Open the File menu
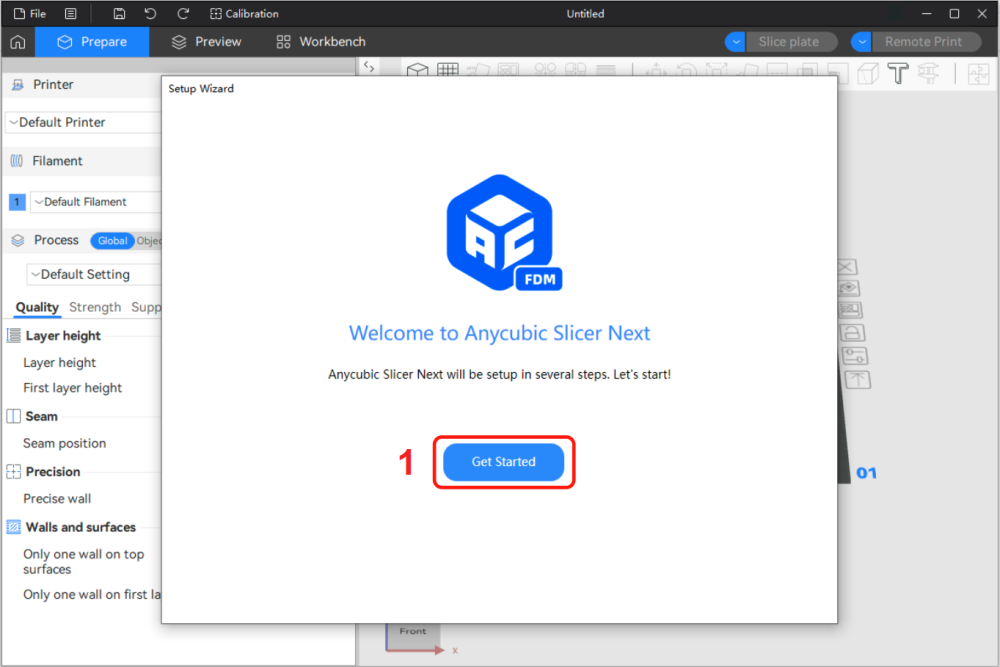Viewport: 1000px width, 667px height. point(30,13)
